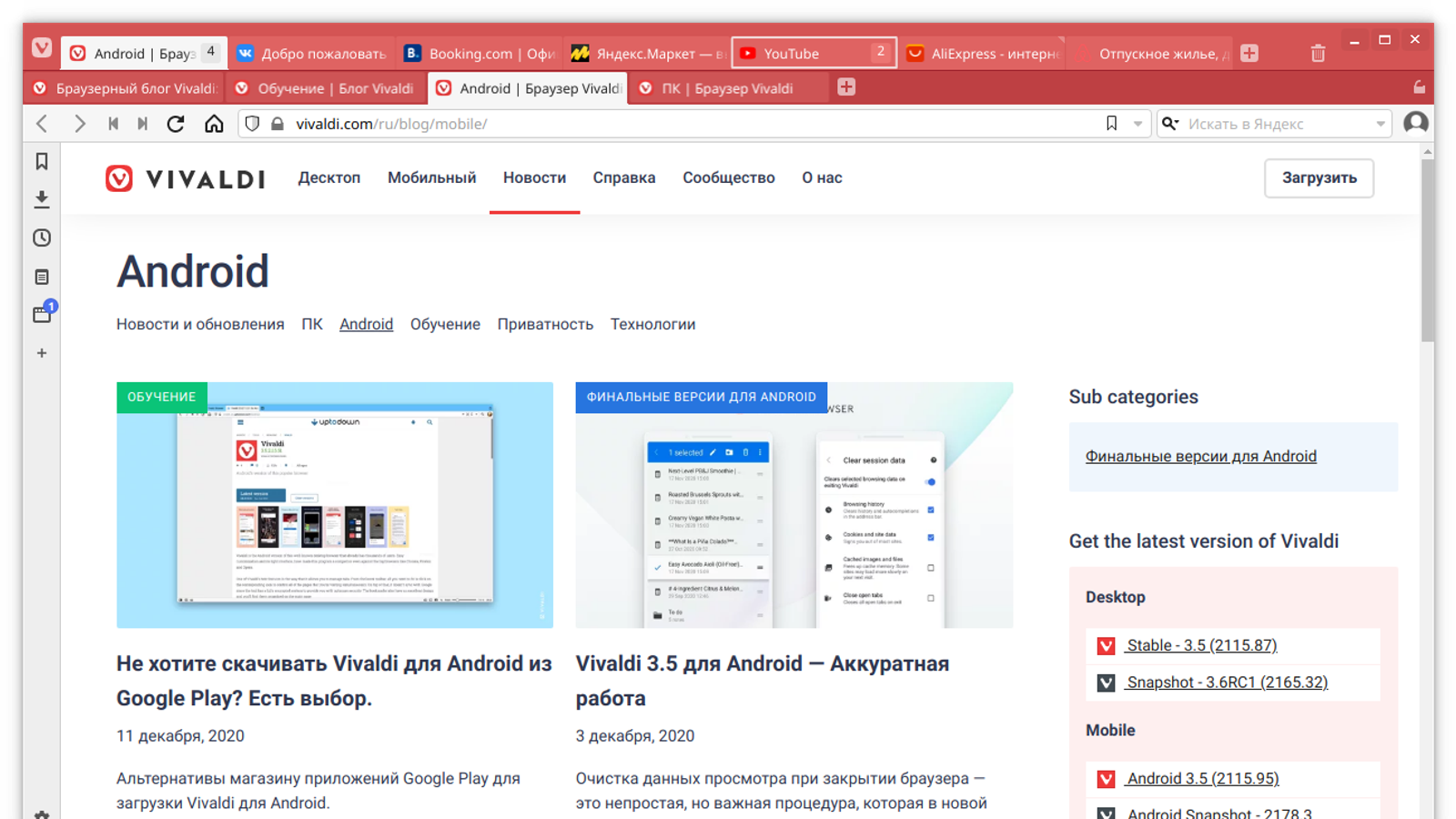1456x819 pixels.
Task: Open the ПК category link
Action: [312, 324]
